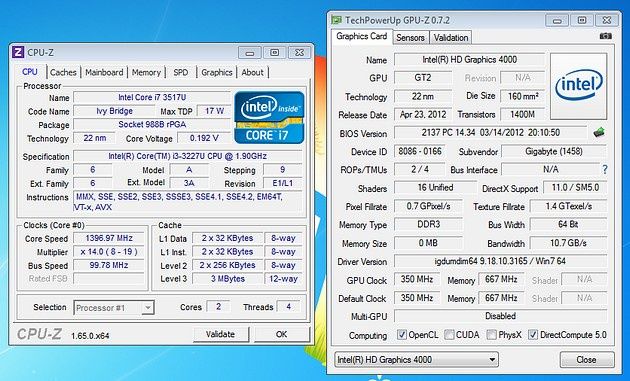Click the Device ID value 8086 - 0166

(419, 151)
